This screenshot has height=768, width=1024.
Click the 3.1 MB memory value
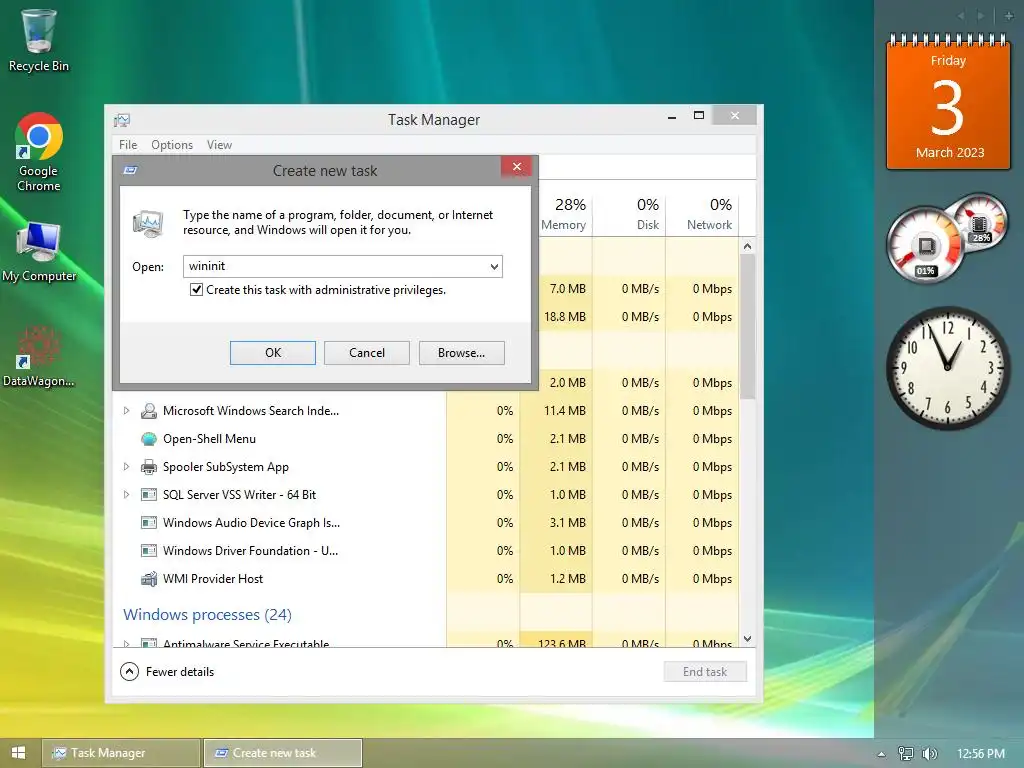[568, 522]
